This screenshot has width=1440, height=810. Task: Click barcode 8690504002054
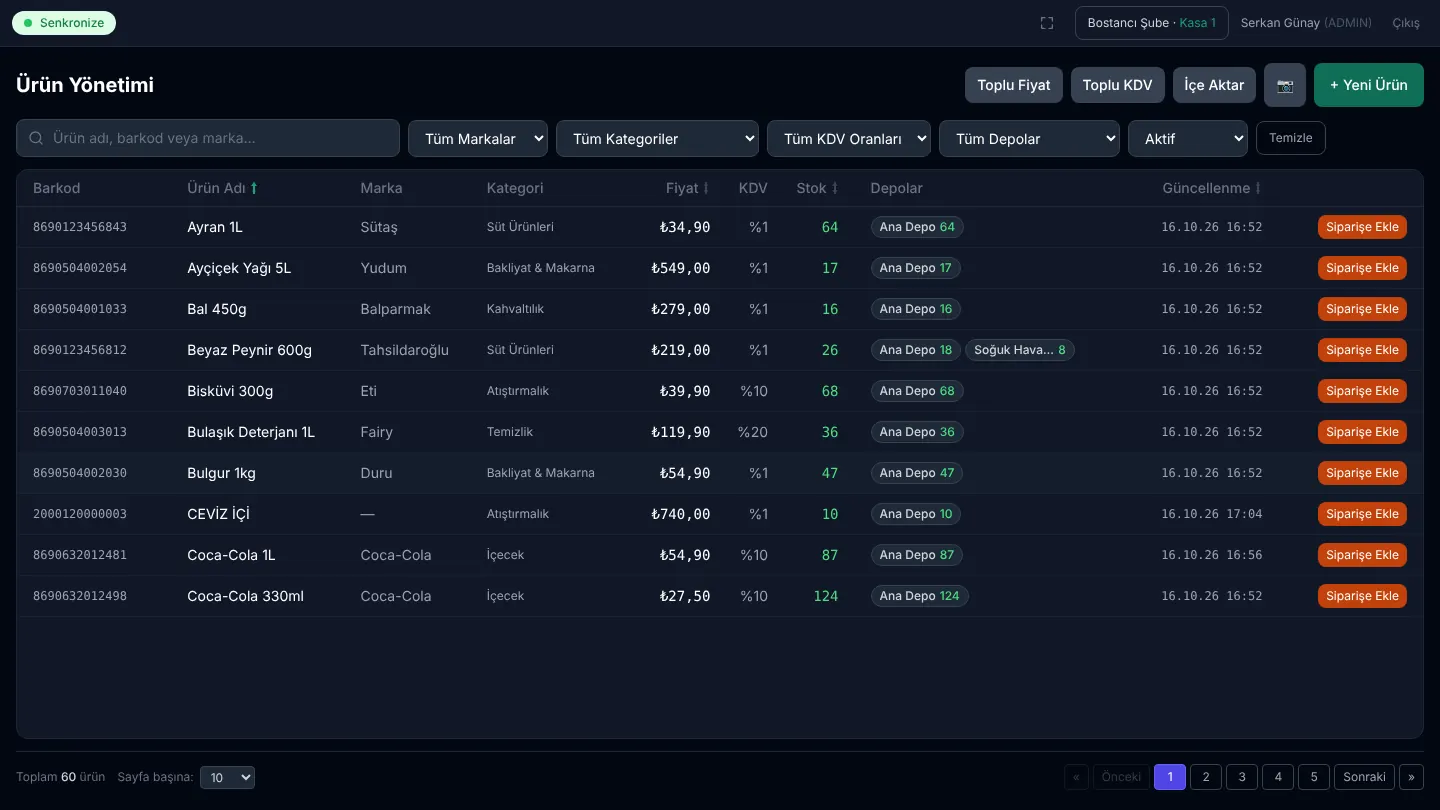coord(80,268)
